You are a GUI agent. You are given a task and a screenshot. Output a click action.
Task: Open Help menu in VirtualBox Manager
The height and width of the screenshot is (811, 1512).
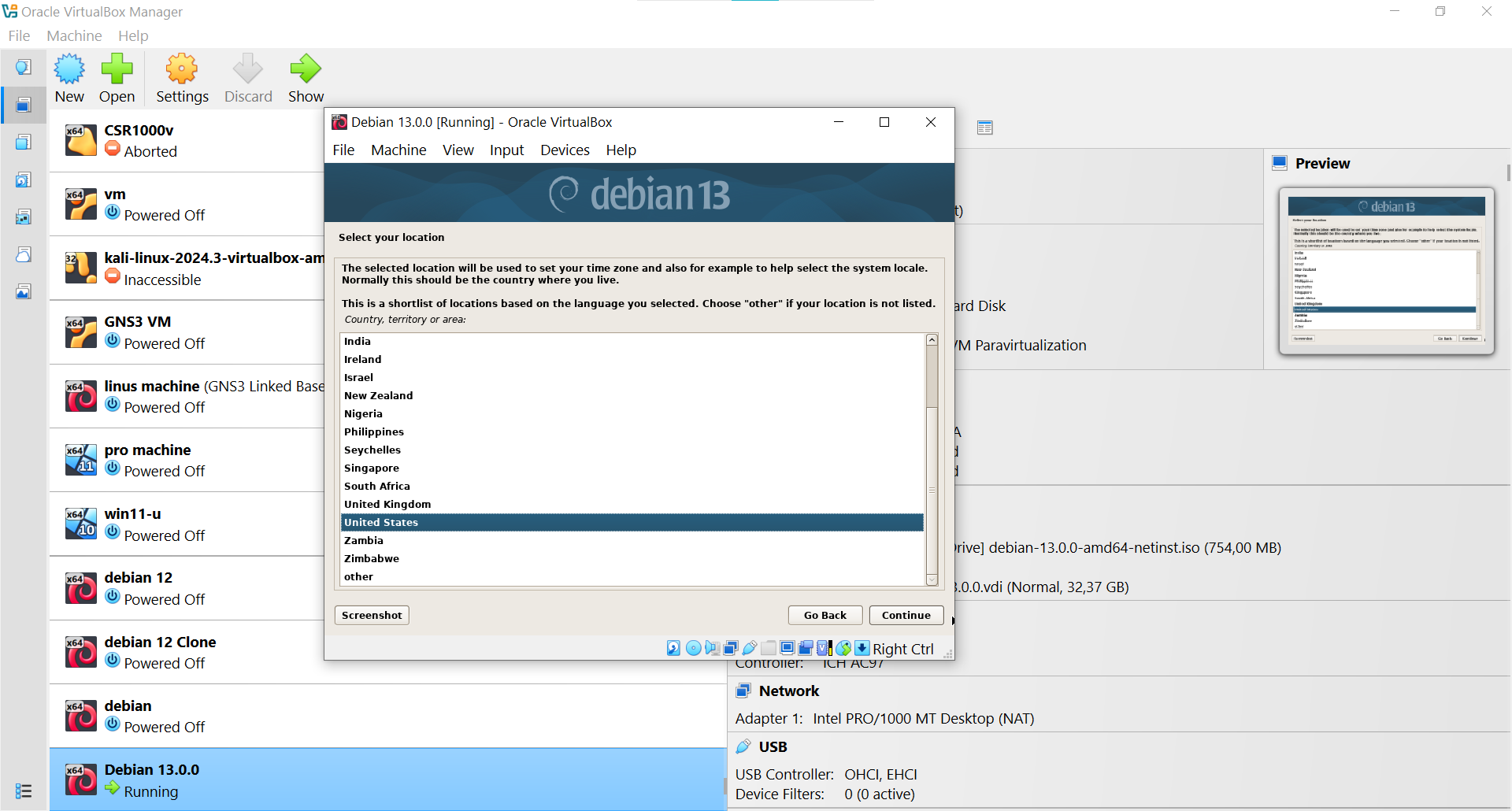coord(133,35)
